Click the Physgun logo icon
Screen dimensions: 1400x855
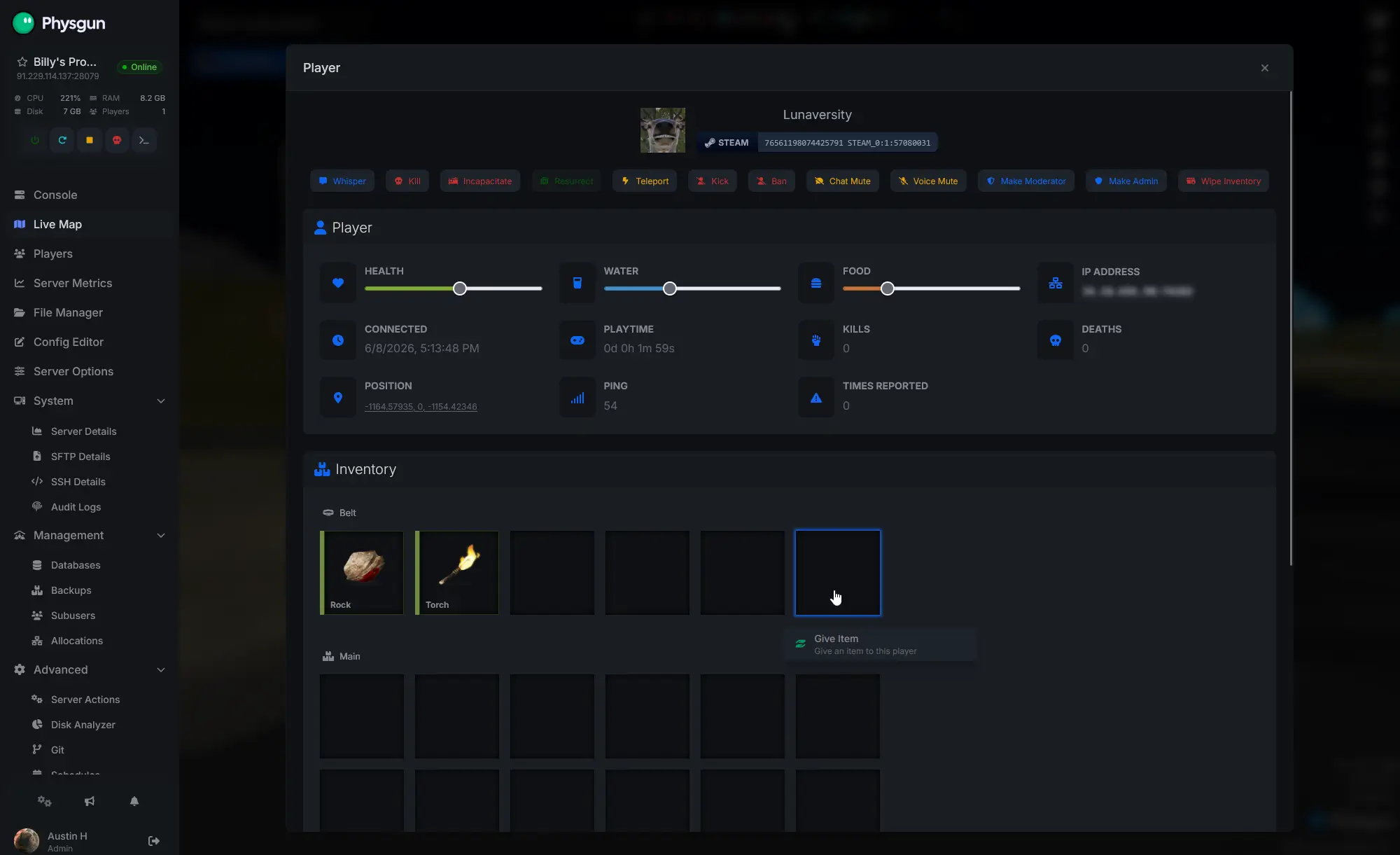(23, 23)
